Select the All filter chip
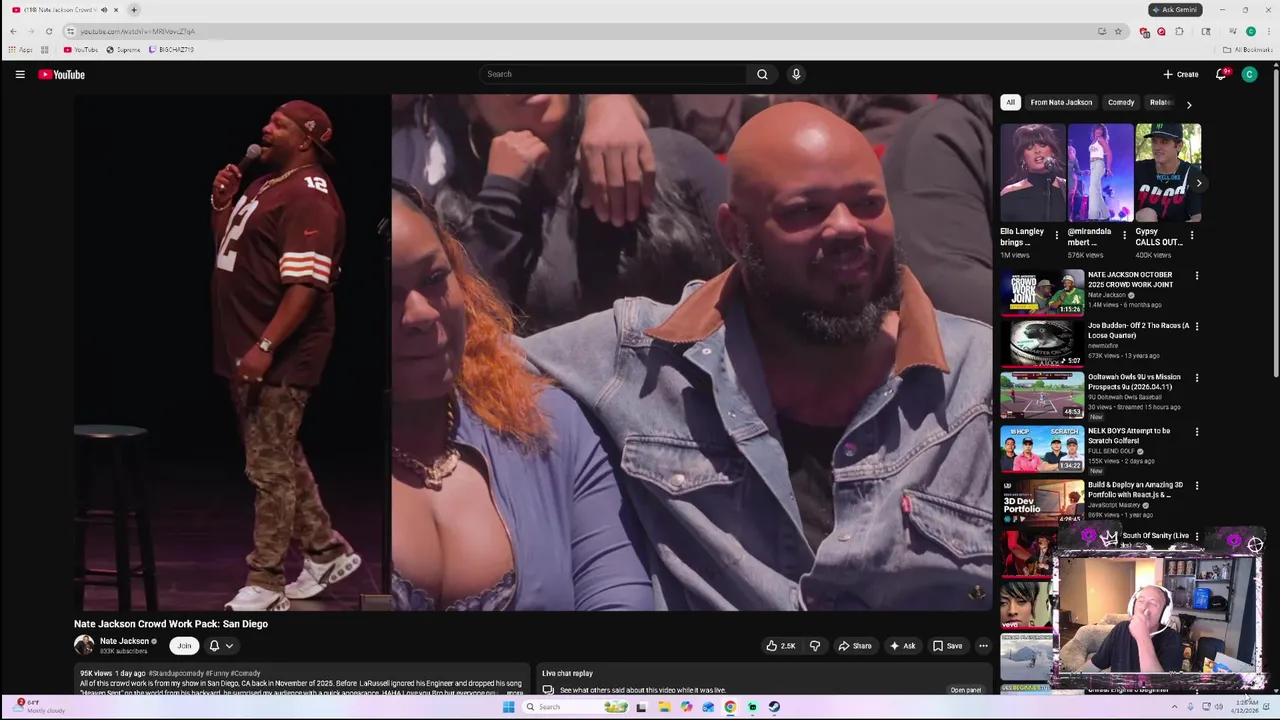This screenshot has height=720, width=1280. tap(1010, 102)
